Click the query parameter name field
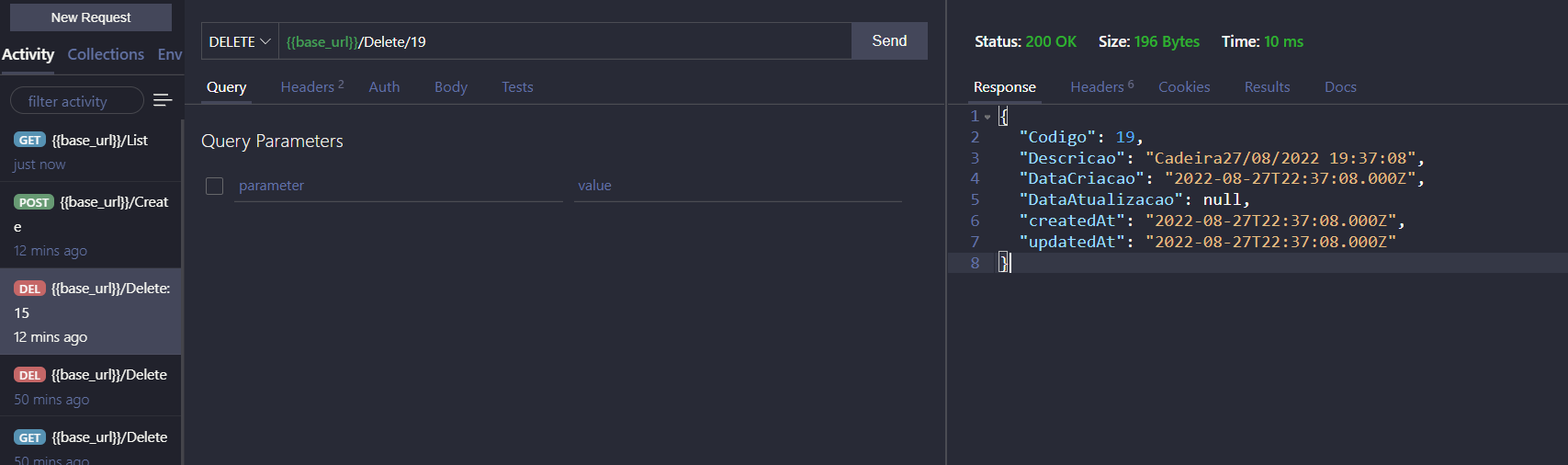This screenshot has width=1568, height=465. point(399,186)
